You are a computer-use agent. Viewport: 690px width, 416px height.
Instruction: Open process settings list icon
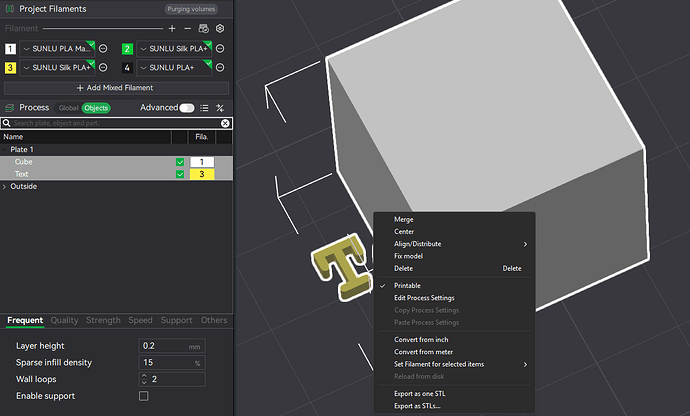[204, 108]
